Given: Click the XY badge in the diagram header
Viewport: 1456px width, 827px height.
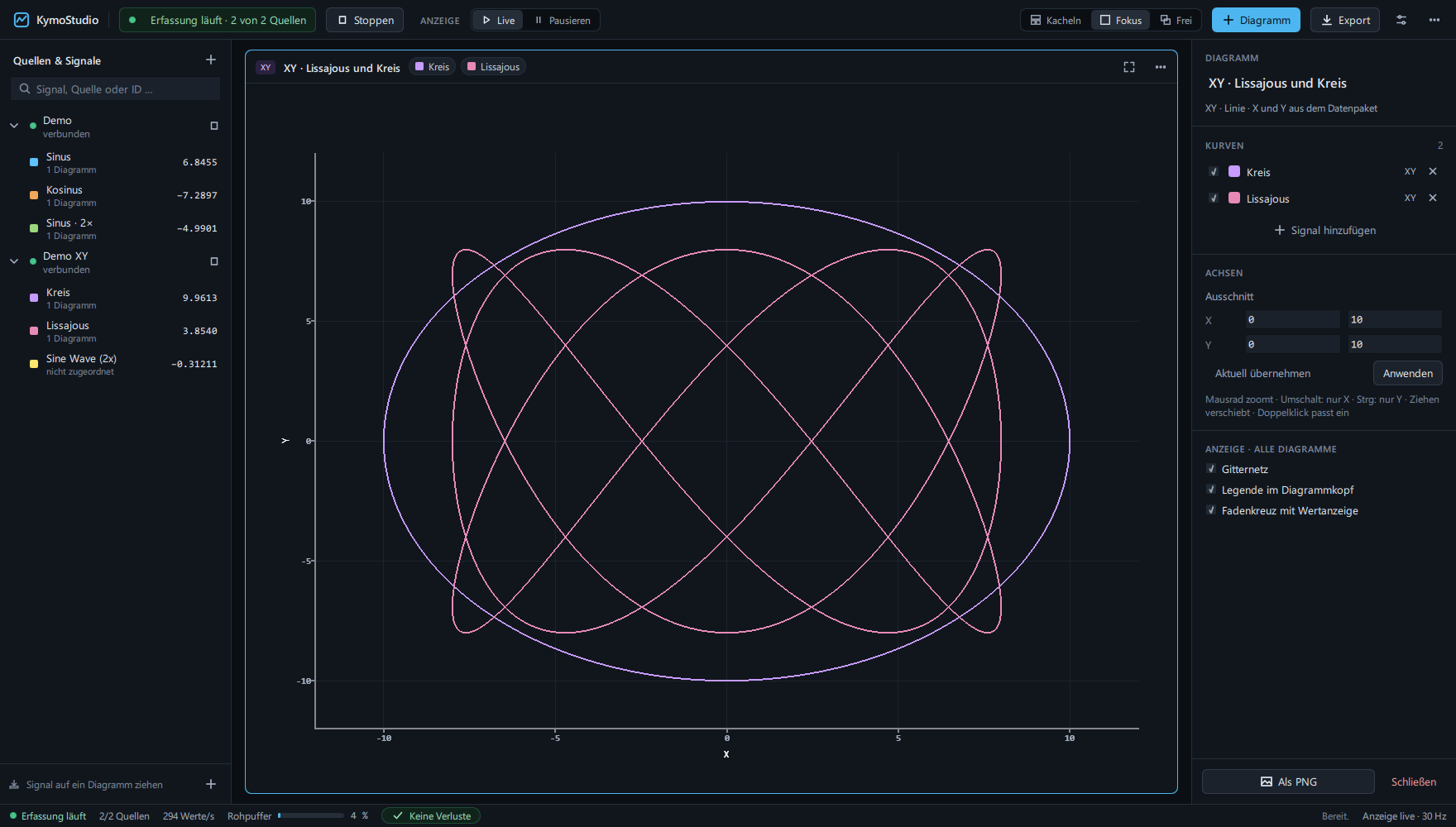Looking at the screenshot, I should click(x=266, y=68).
